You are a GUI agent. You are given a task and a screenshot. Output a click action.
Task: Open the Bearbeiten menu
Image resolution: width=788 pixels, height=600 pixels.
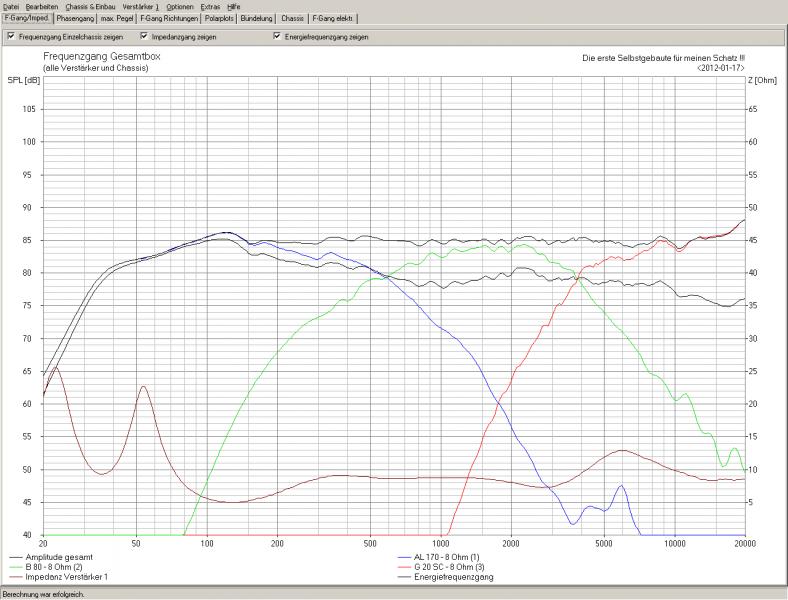[42, 6]
